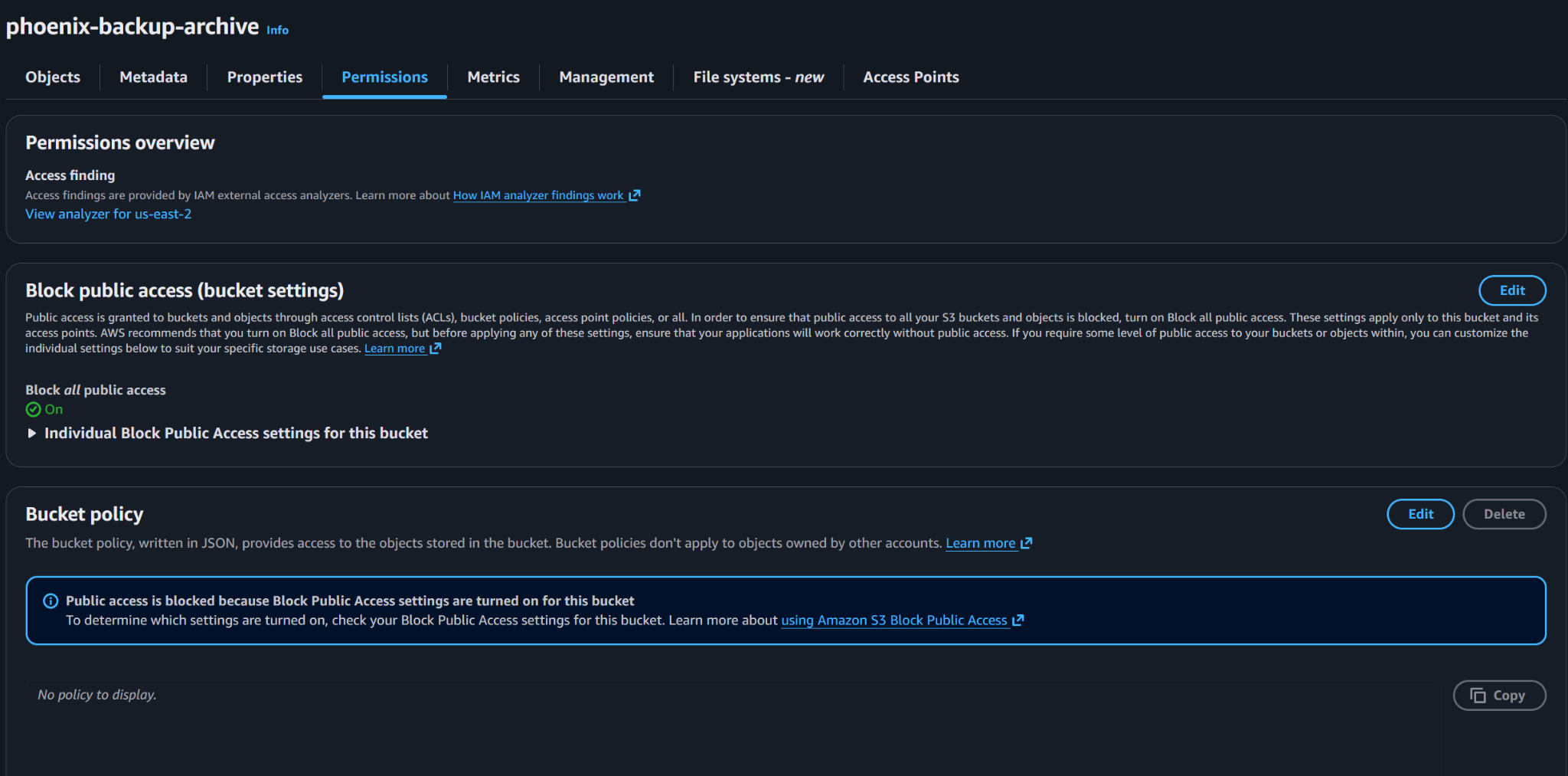The width and height of the screenshot is (1568, 776).
Task: Edit the Bucket policy
Action: [1420, 514]
